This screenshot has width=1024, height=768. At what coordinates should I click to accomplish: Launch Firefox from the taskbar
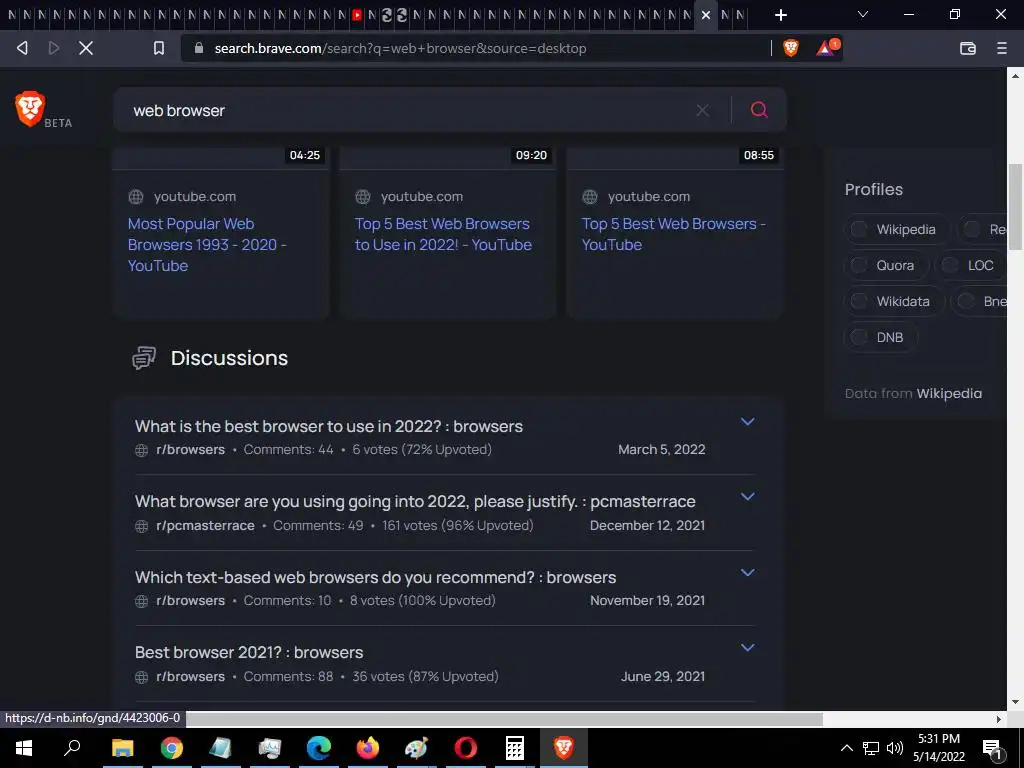368,748
